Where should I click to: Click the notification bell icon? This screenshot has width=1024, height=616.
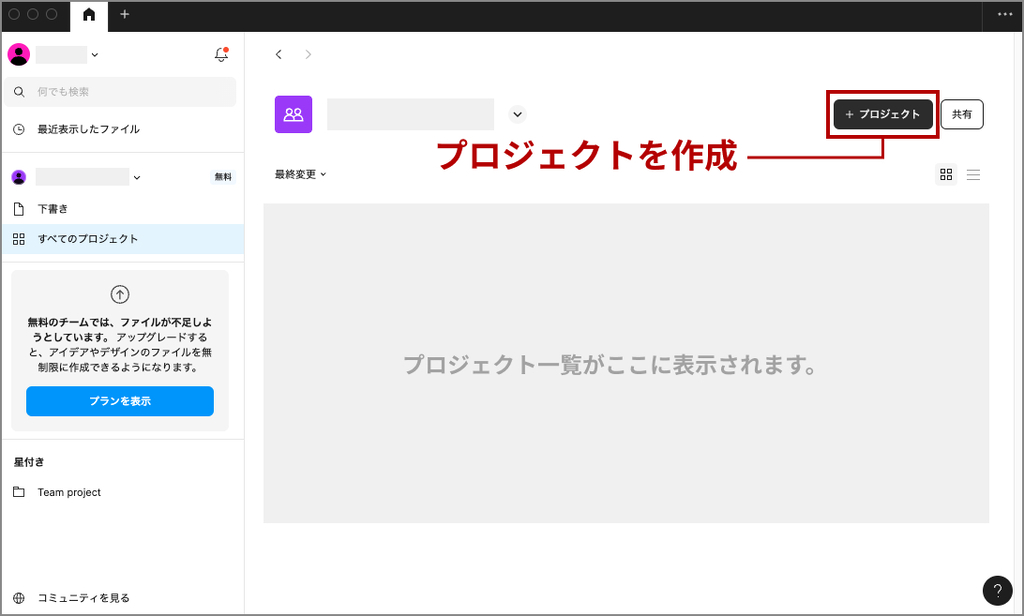[221, 55]
